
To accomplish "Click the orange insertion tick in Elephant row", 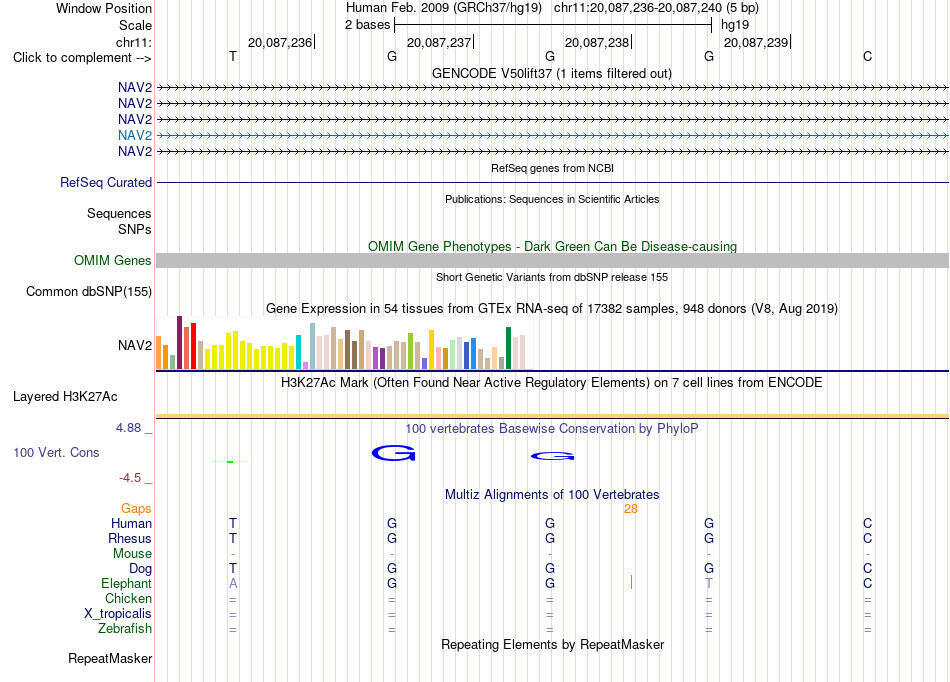I will click(631, 582).
